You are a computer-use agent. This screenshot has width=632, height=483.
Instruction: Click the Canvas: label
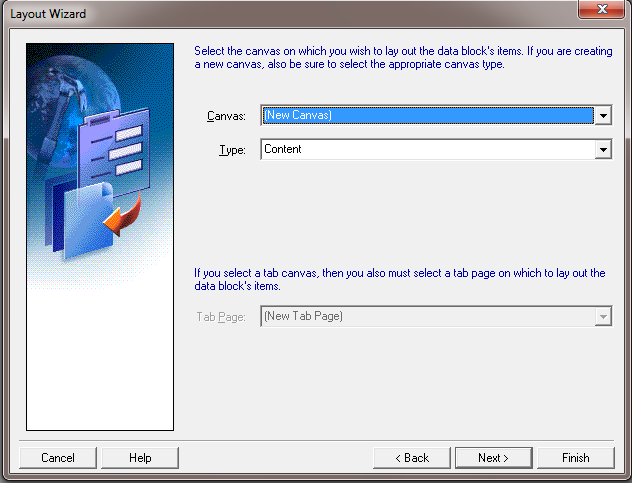tap(226, 116)
